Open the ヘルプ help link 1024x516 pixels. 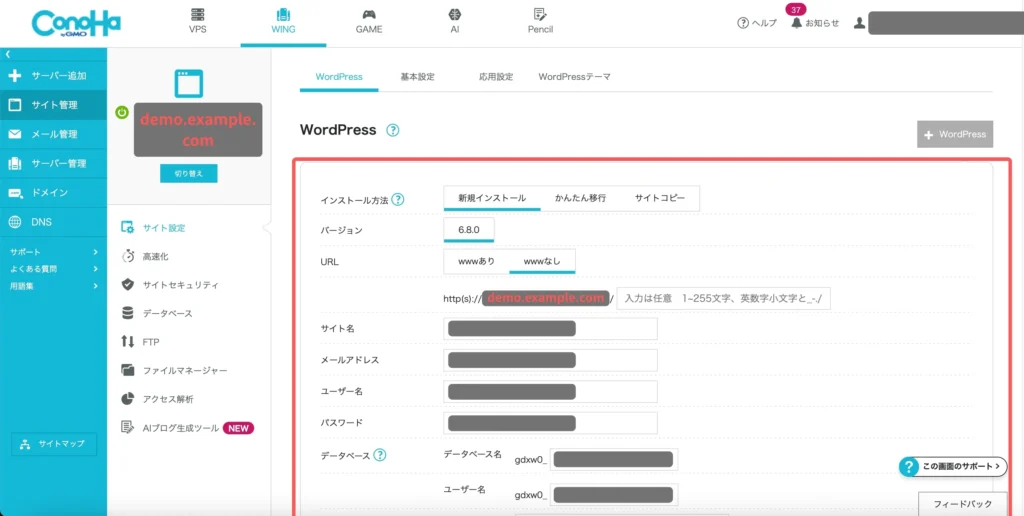click(757, 23)
